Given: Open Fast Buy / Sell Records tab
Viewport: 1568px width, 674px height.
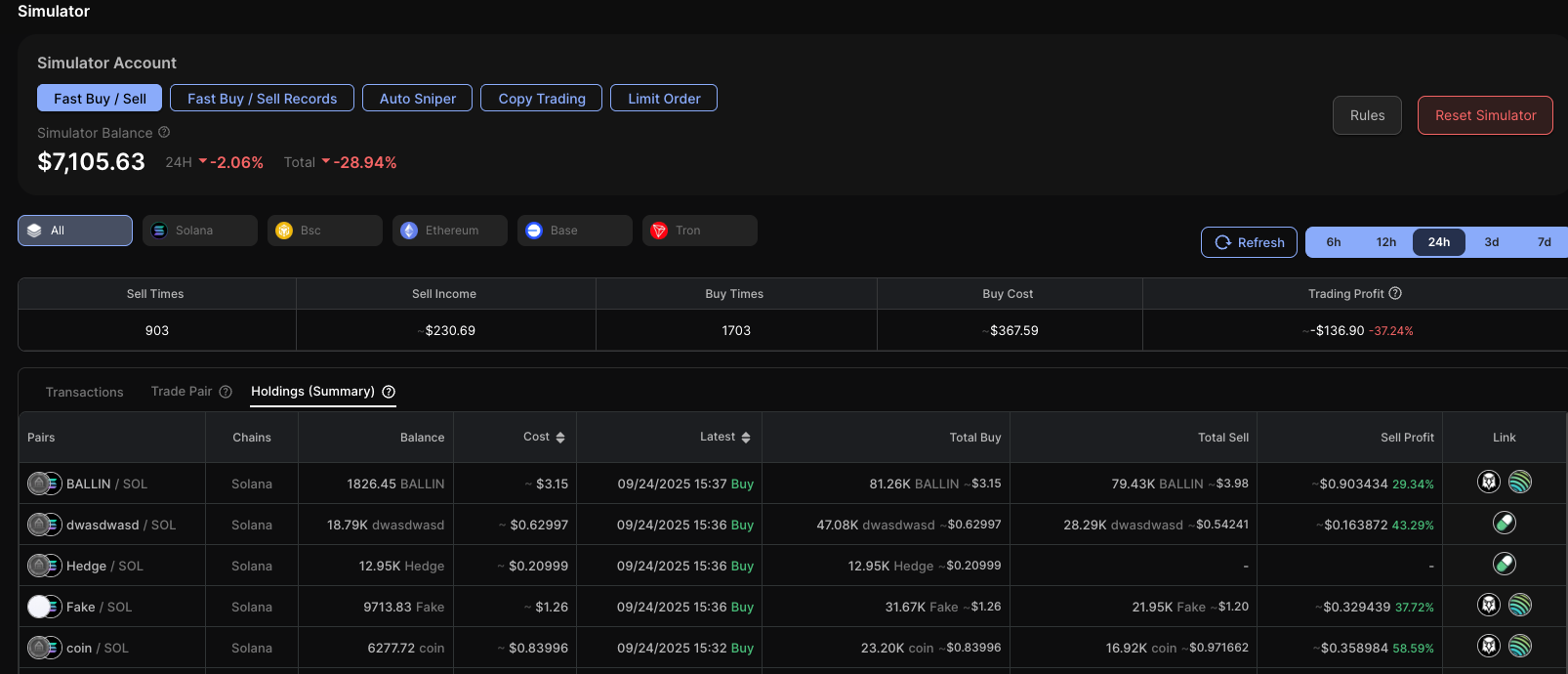Looking at the screenshot, I should click(262, 98).
